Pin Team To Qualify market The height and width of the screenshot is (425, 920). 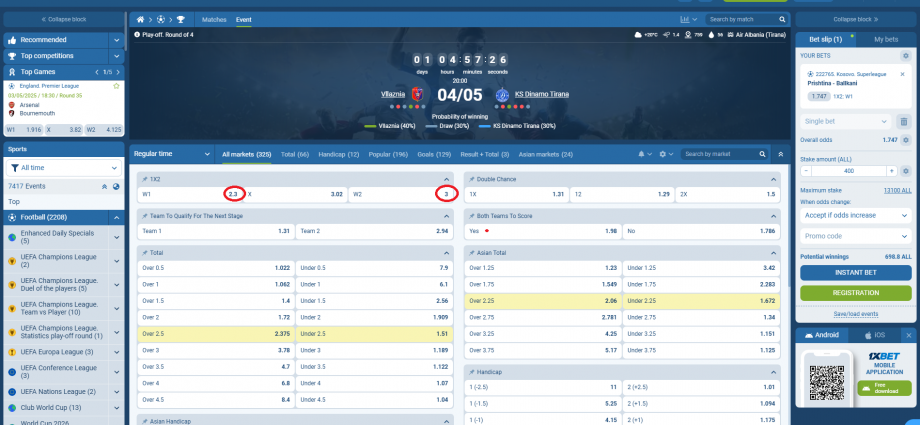point(144,216)
